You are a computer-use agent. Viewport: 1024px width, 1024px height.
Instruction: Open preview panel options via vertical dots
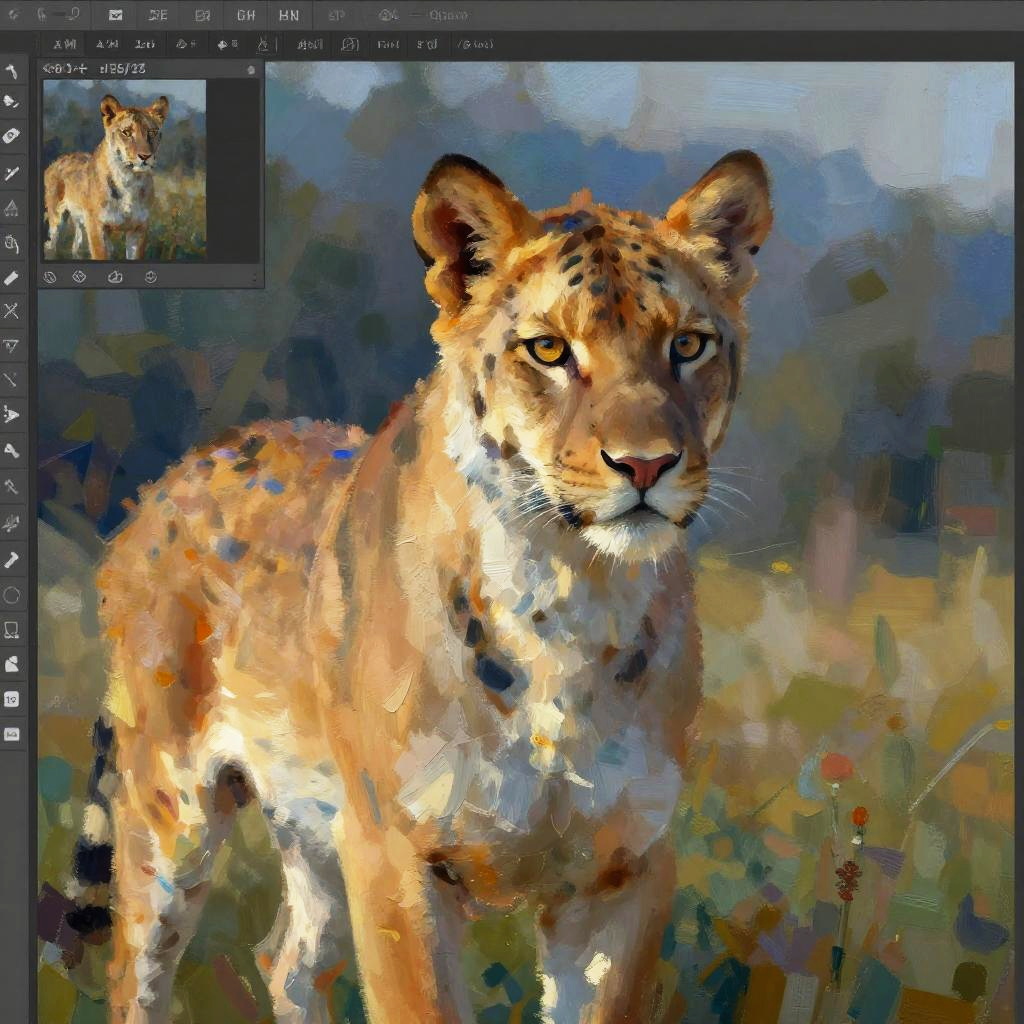(x=254, y=277)
